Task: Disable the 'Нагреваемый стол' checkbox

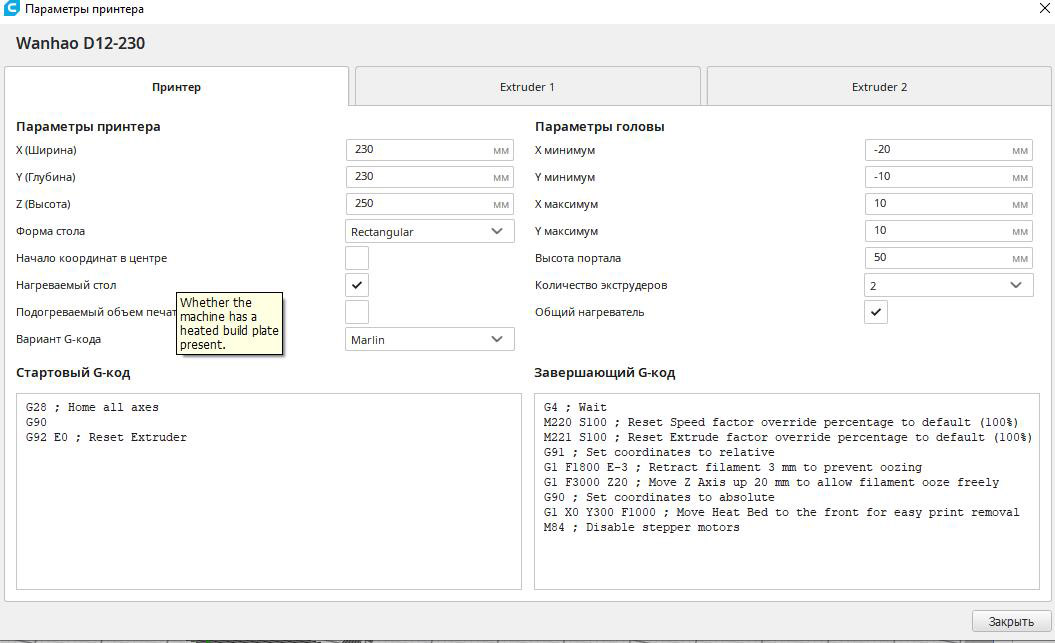Action: (357, 285)
